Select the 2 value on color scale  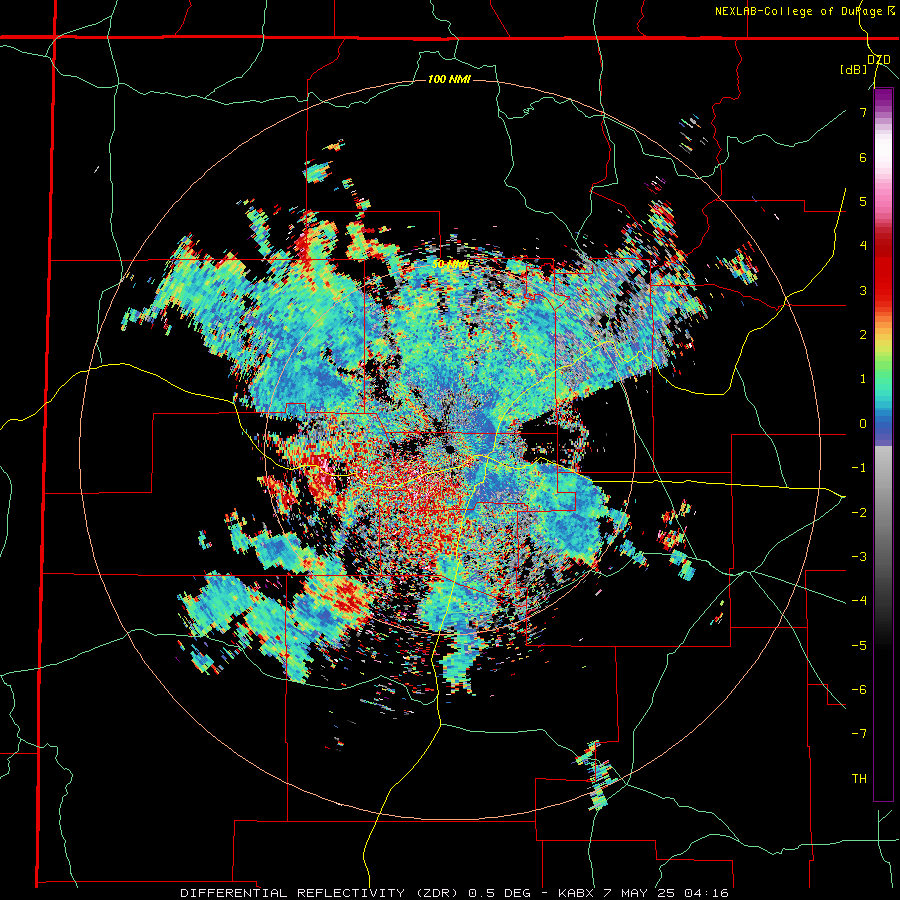click(863, 335)
